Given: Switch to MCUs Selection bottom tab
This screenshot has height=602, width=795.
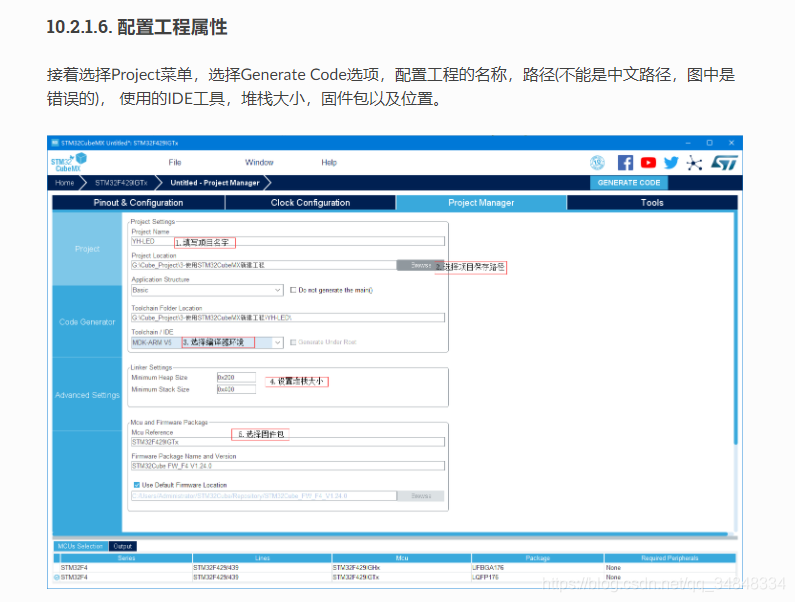Looking at the screenshot, I should [x=80, y=546].
